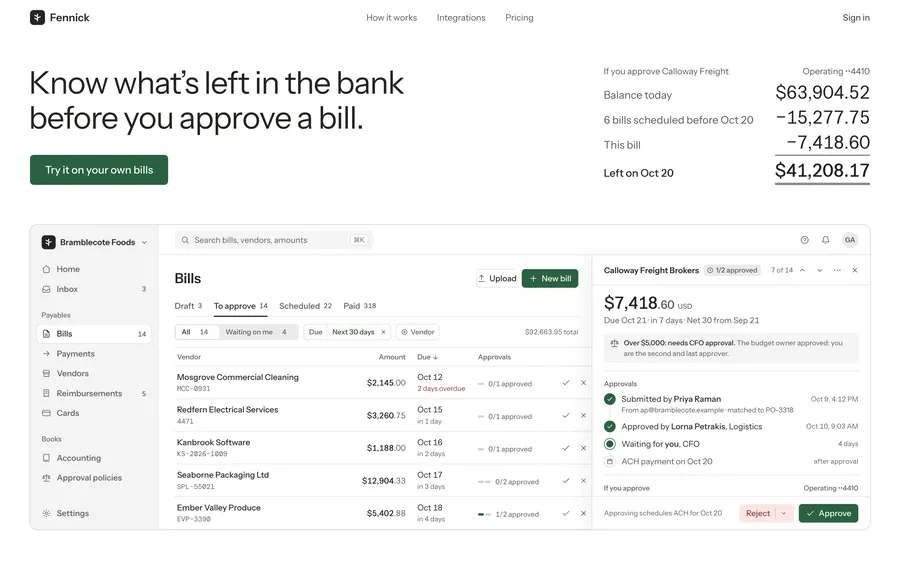Sort by the Due column header
The width and height of the screenshot is (900, 562).
pos(427,357)
